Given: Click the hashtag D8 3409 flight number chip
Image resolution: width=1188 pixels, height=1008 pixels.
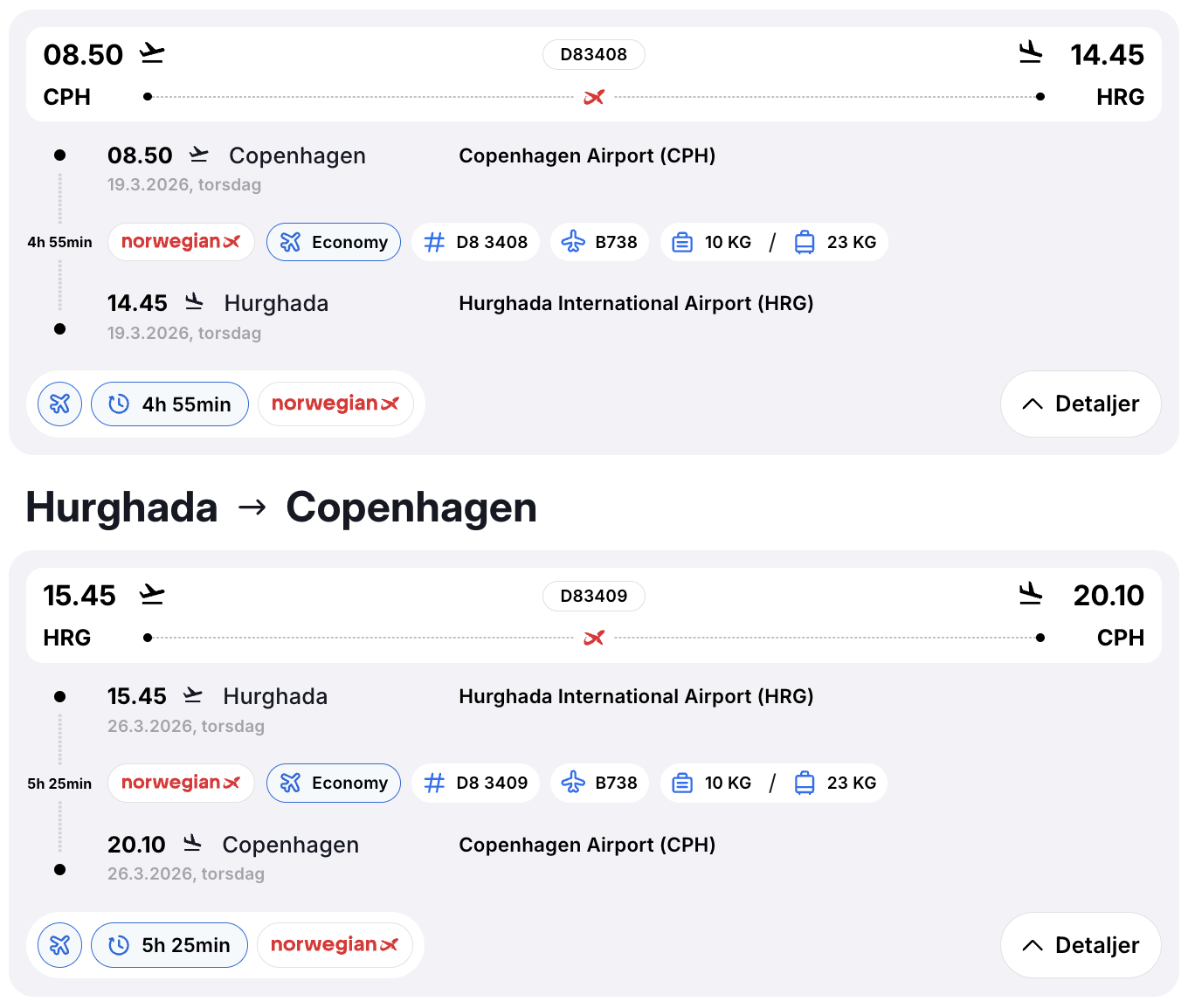Looking at the screenshot, I should [475, 783].
